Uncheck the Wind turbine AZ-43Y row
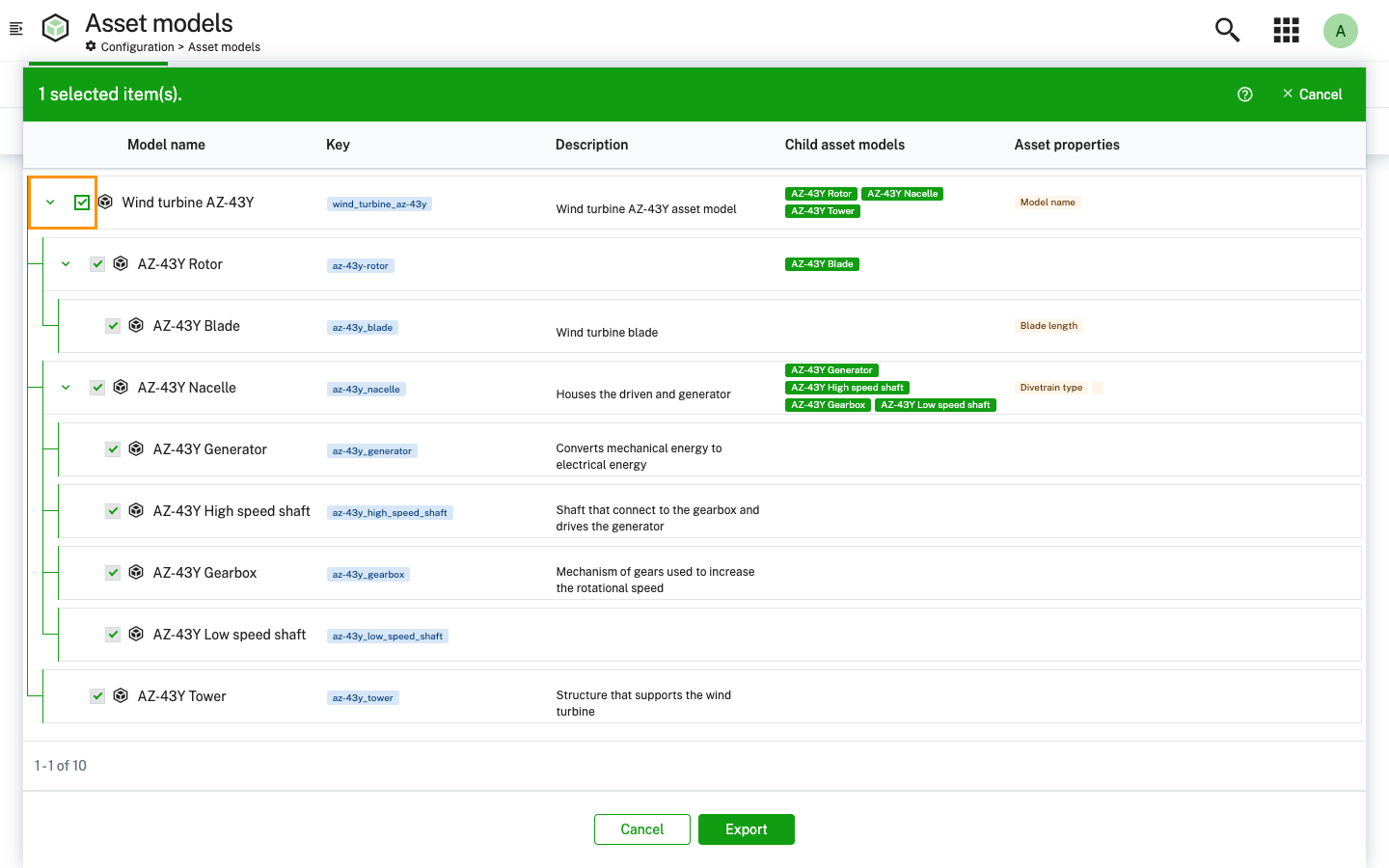 pyautogui.click(x=82, y=202)
